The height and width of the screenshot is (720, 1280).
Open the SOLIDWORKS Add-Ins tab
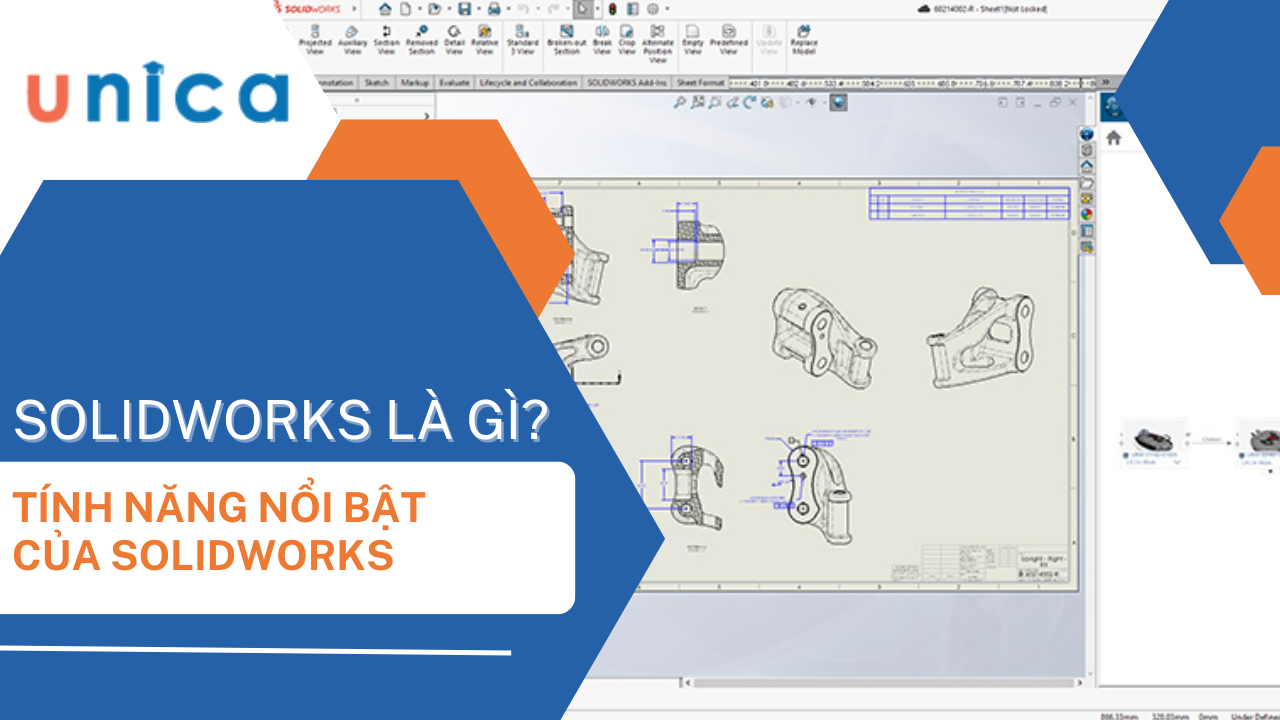[627, 82]
